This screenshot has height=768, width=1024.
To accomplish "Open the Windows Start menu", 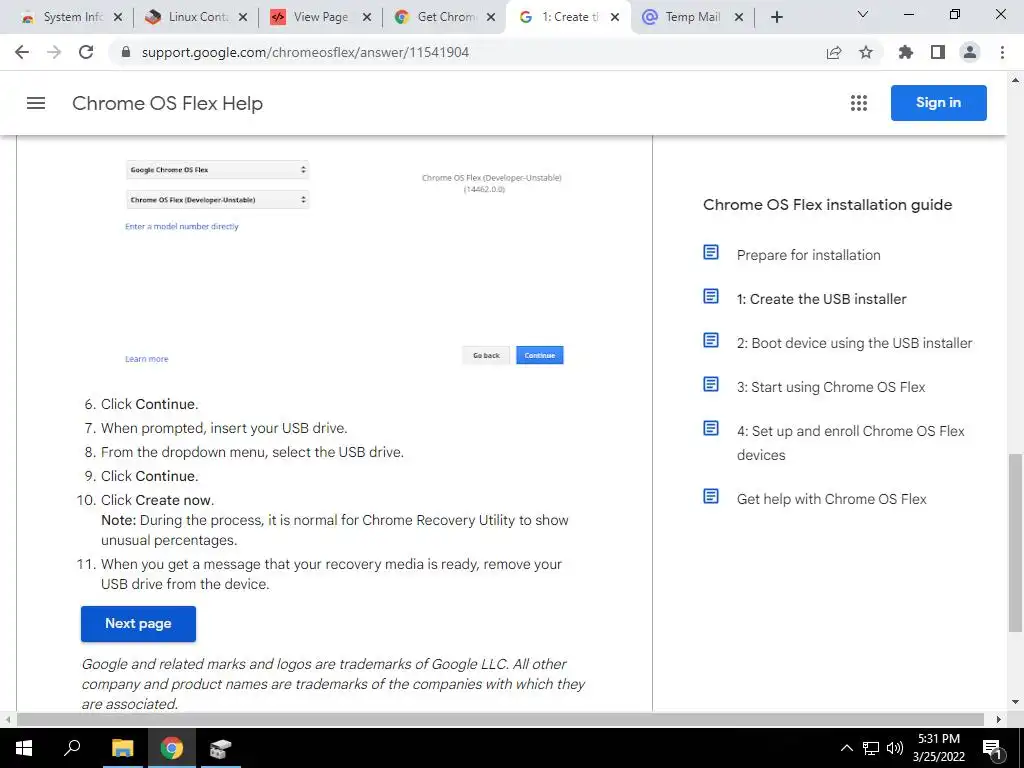I will (23, 748).
